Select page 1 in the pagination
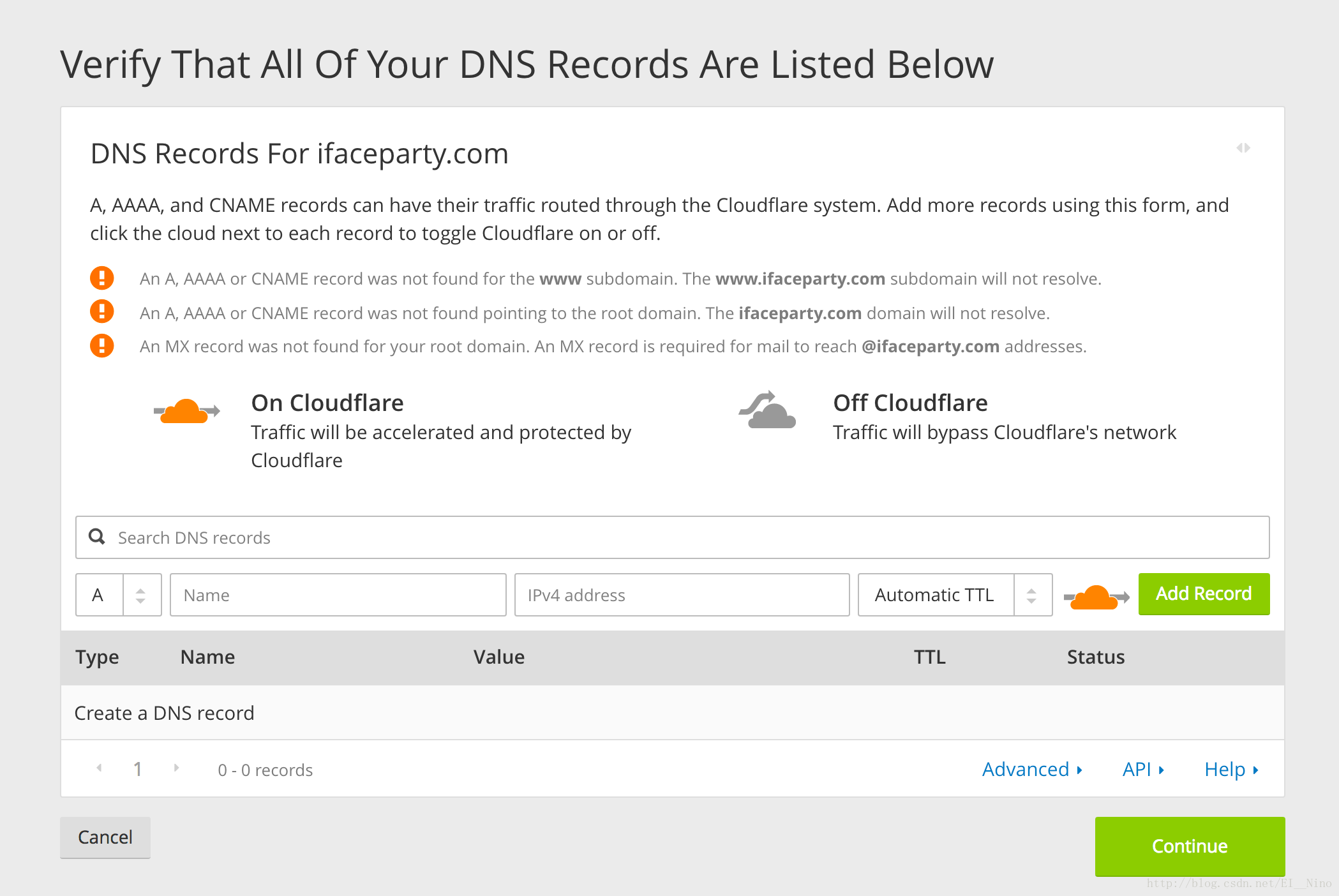Image resolution: width=1339 pixels, height=896 pixels. pos(137,770)
